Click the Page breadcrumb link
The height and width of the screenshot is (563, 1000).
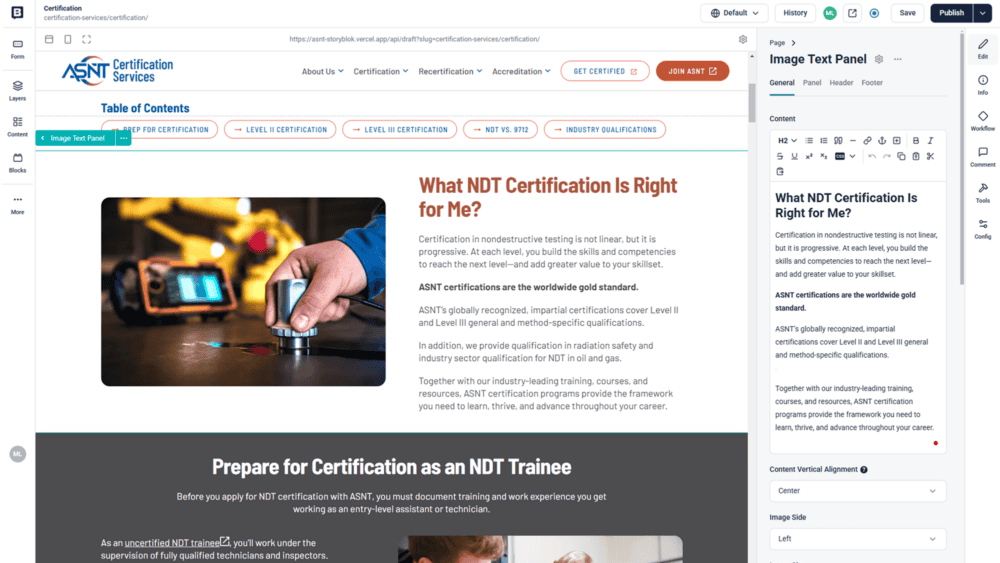coord(777,43)
